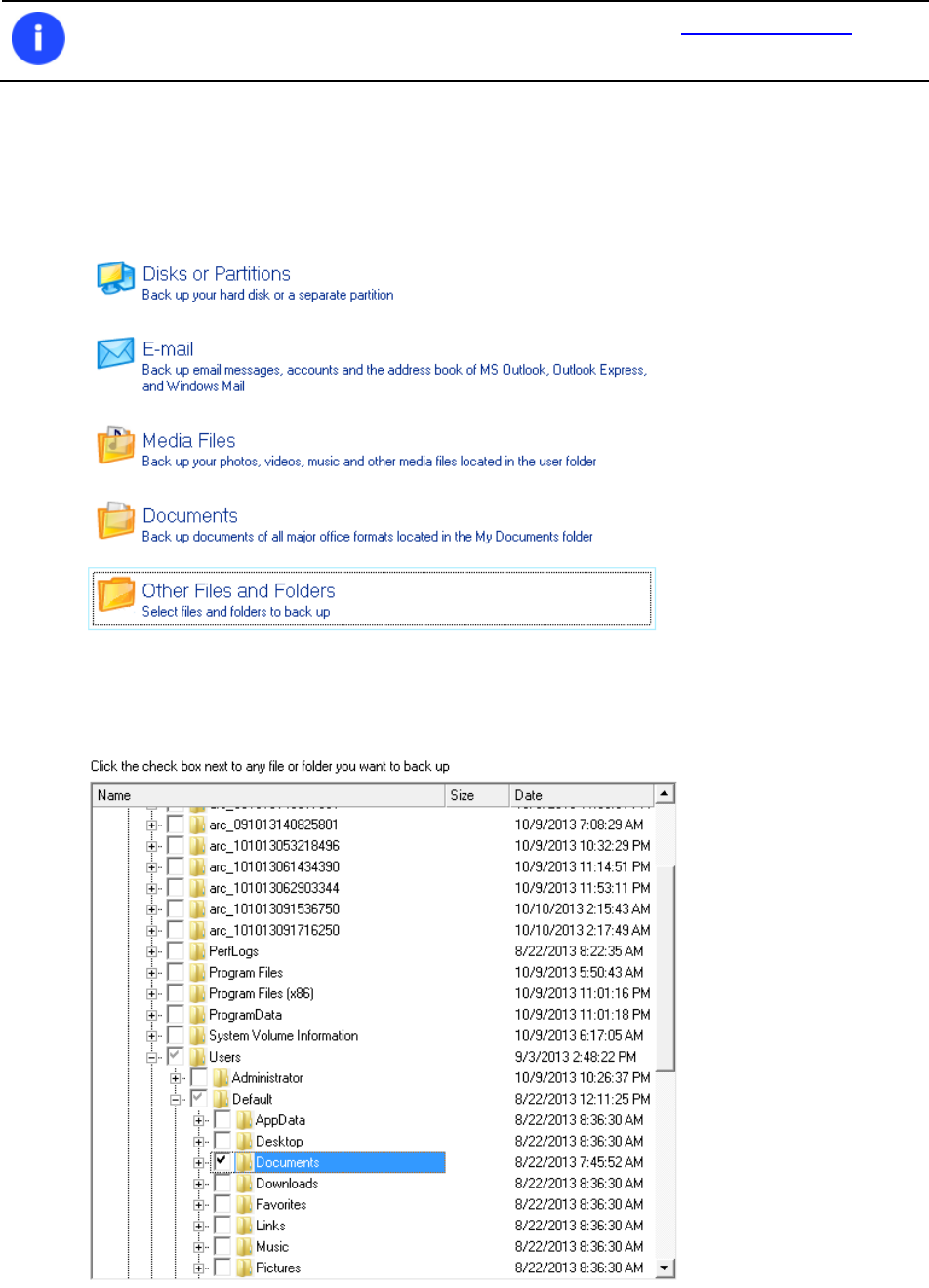The image size is (929, 1288).
Task: Expand the arc_101013061434390 tree node
Action: point(152,867)
